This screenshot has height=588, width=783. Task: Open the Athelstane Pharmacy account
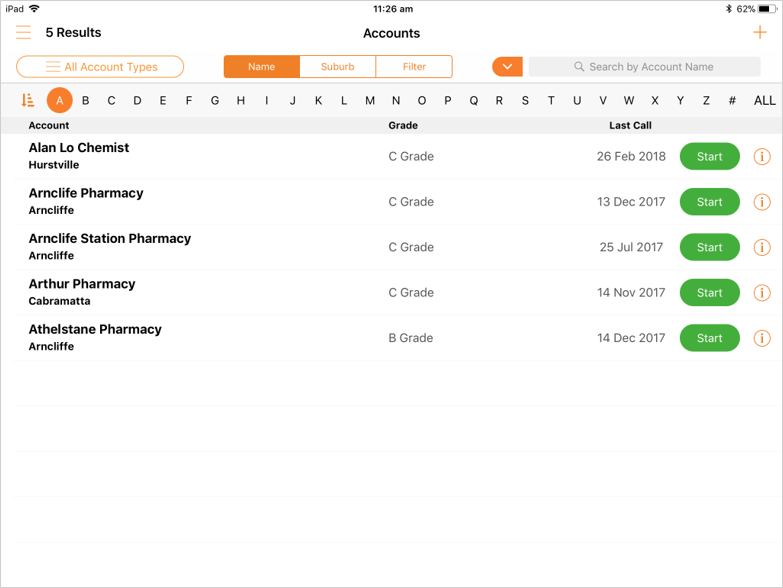tap(95, 329)
